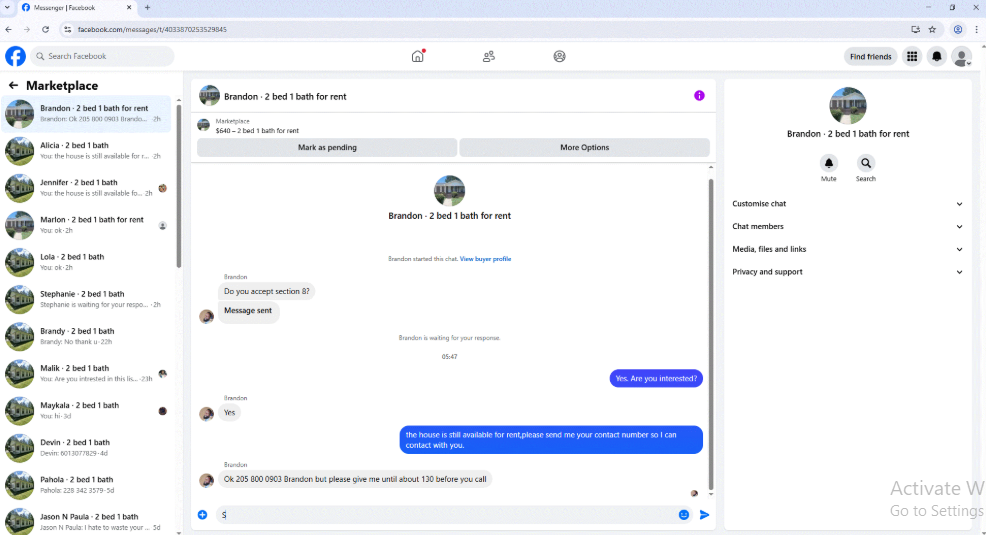Install app icon in address bar
The height and width of the screenshot is (535, 986).
pos(916,30)
